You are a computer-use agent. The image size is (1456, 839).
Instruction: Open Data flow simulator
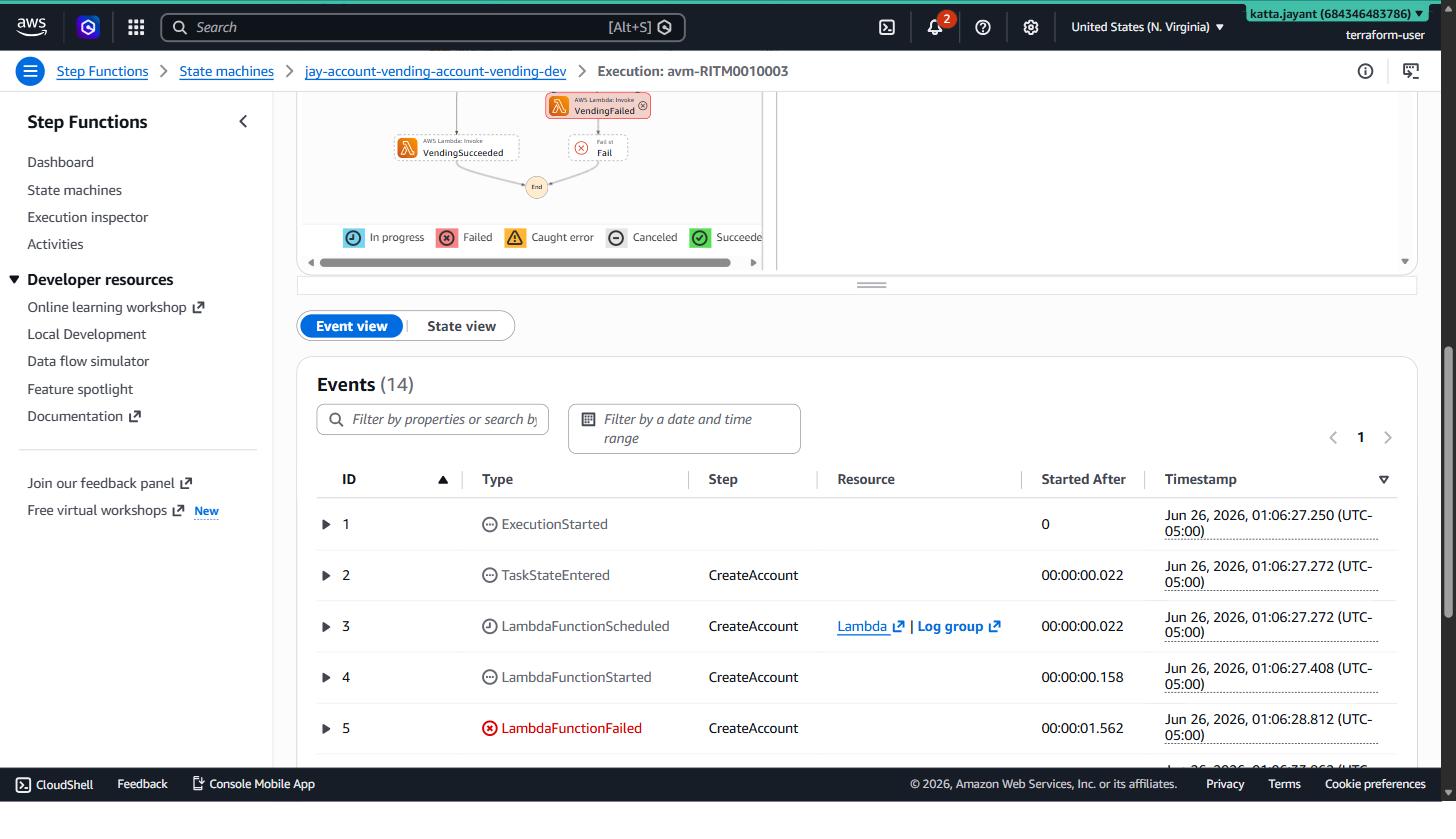[88, 361]
